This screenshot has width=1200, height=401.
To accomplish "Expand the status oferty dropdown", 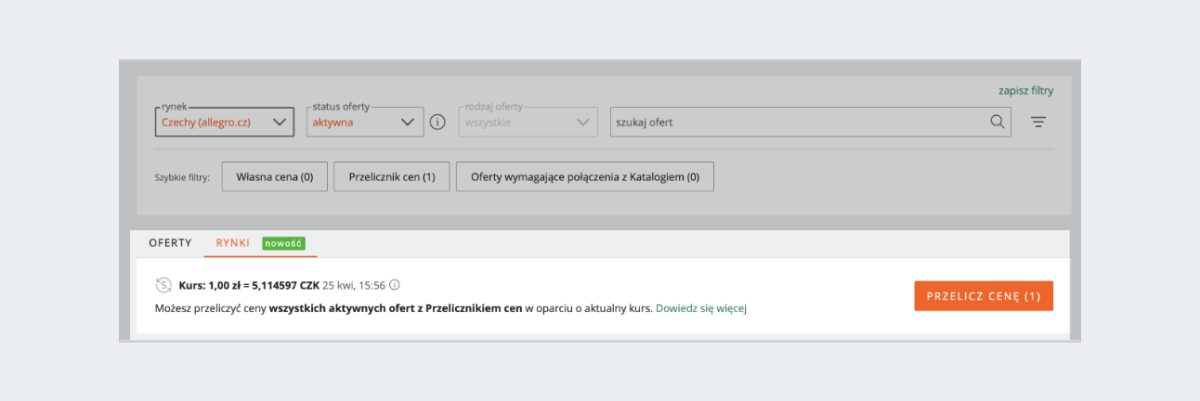I will coord(365,122).
